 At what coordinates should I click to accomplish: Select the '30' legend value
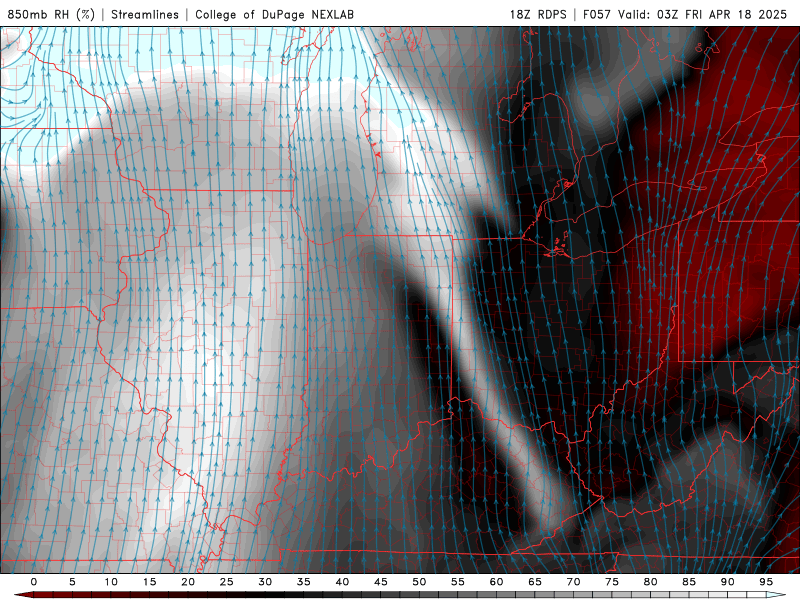click(265, 582)
